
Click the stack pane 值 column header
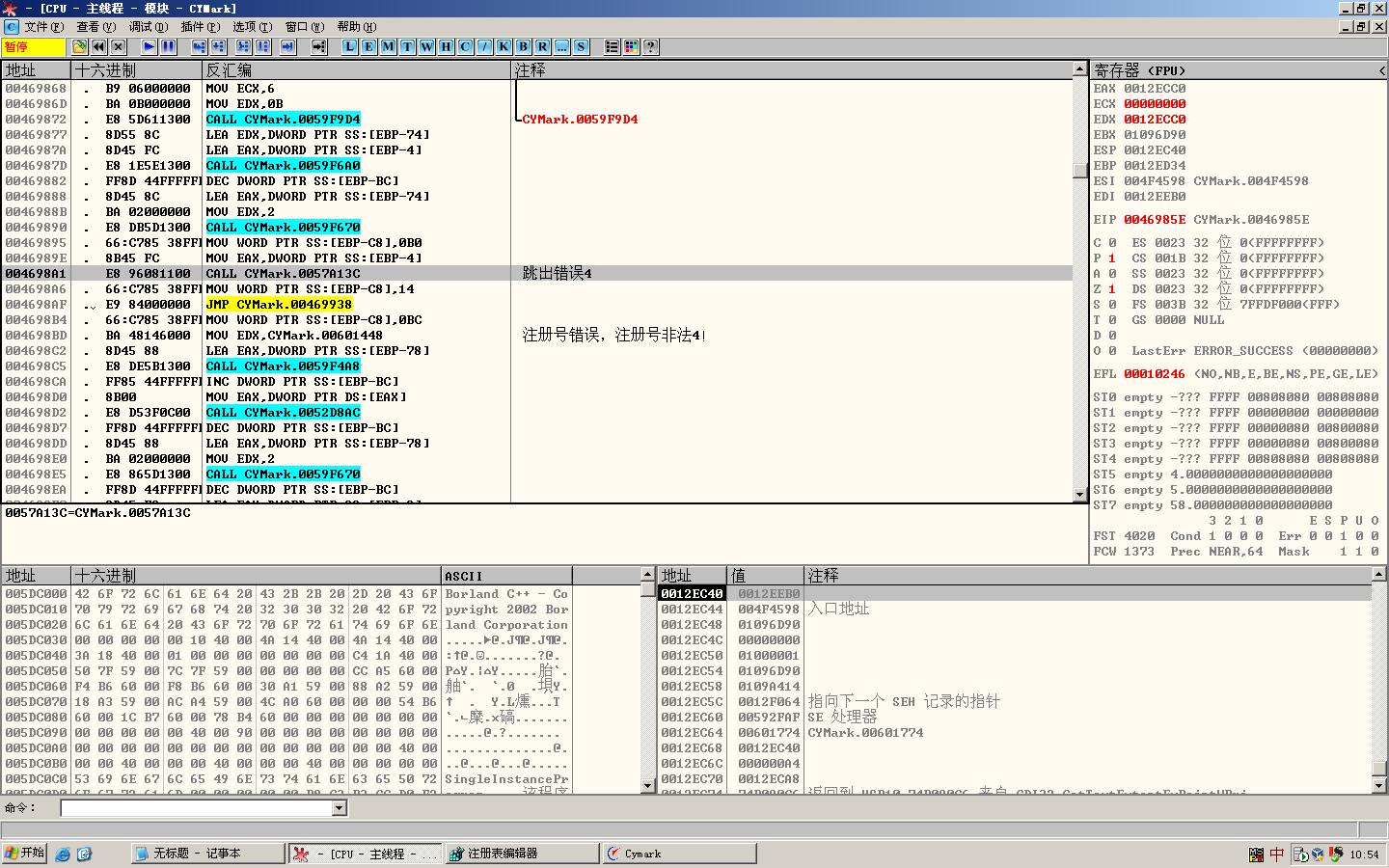click(765, 576)
